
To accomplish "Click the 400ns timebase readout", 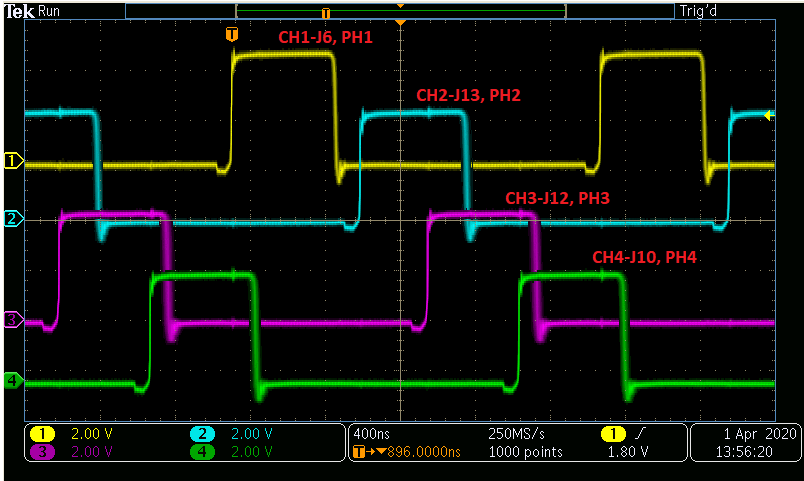I will 372,434.
